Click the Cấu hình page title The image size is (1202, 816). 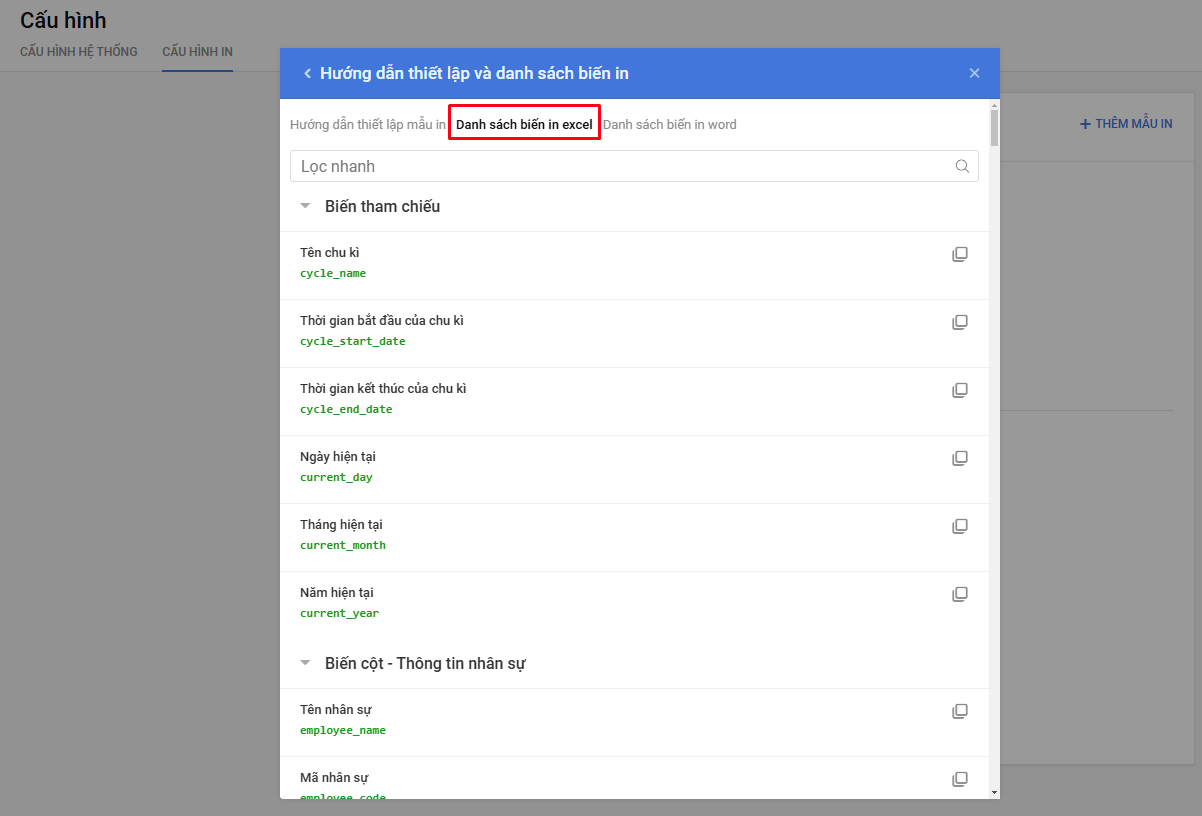click(63, 20)
